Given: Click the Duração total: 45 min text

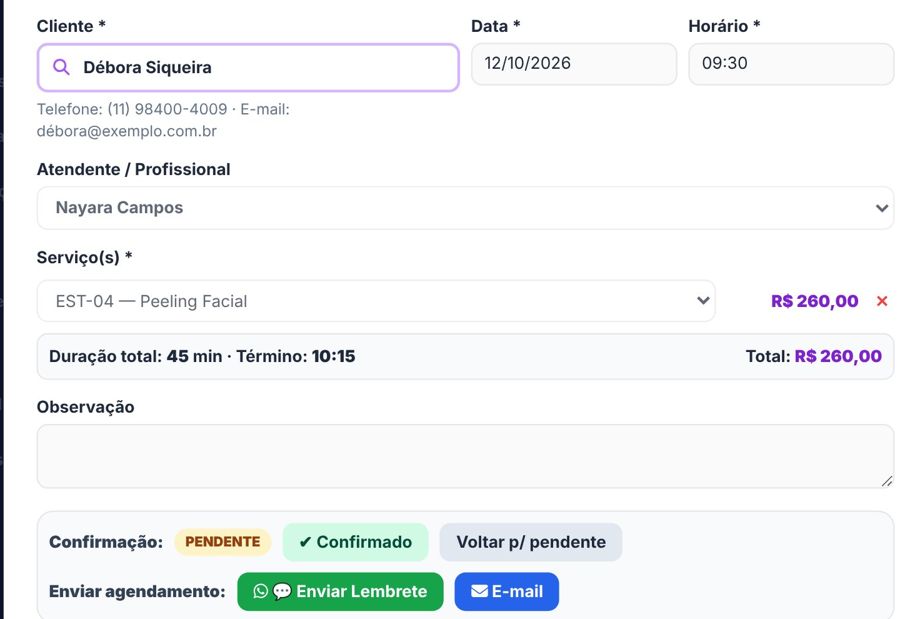Looking at the screenshot, I should (x=135, y=356).
